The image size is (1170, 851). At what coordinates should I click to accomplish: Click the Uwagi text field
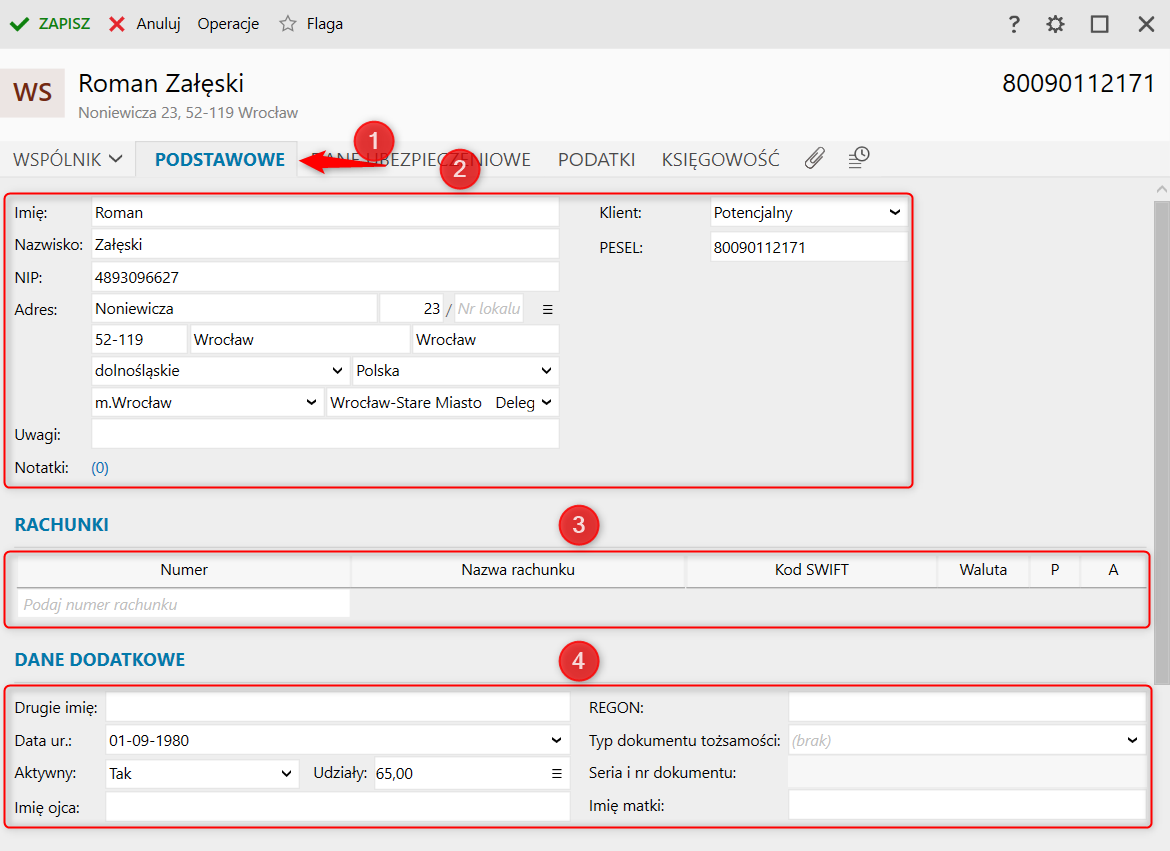(325, 434)
